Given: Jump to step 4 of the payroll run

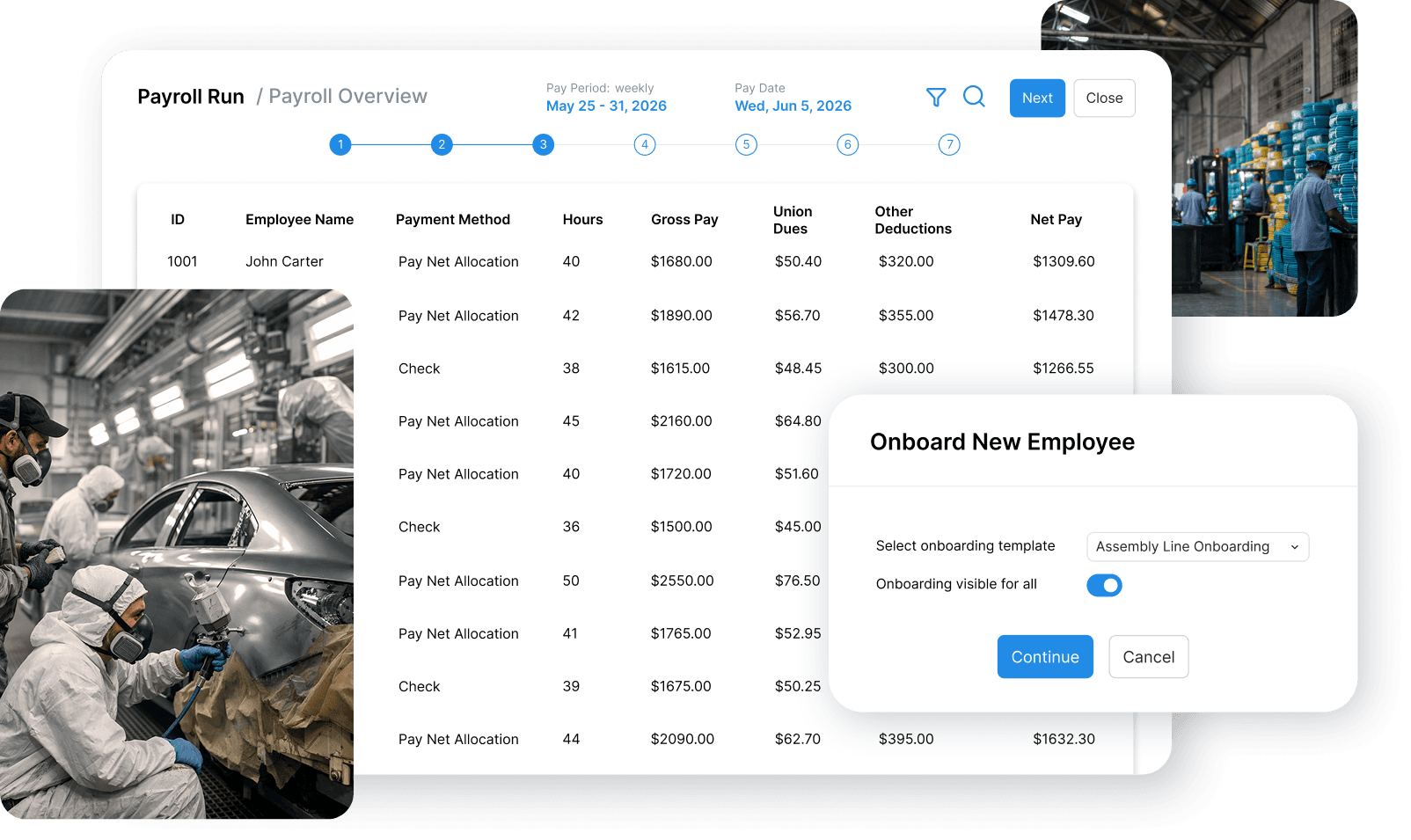Looking at the screenshot, I should tap(645, 144).
